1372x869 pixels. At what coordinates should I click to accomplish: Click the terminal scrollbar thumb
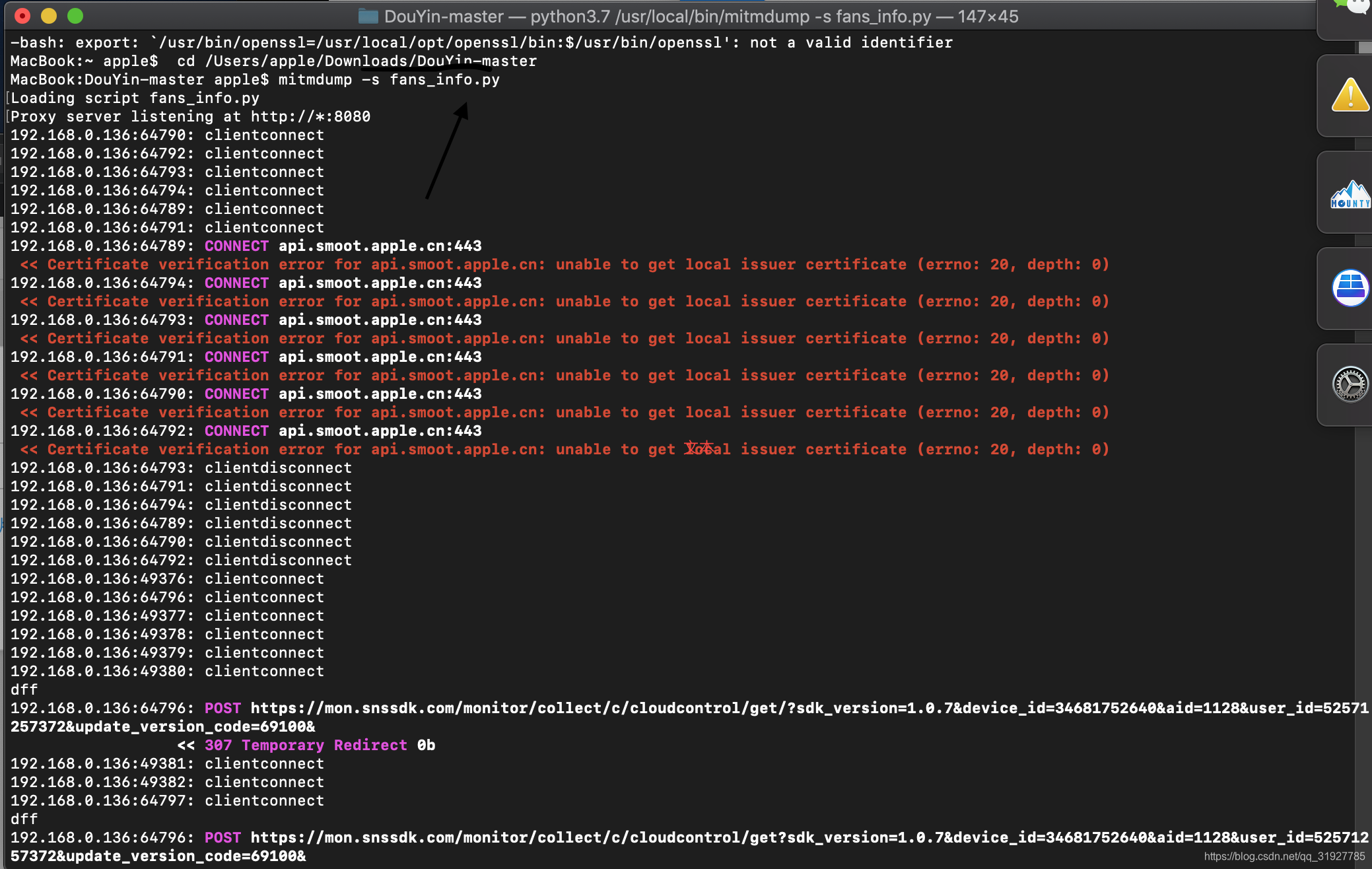point(1365,48)
